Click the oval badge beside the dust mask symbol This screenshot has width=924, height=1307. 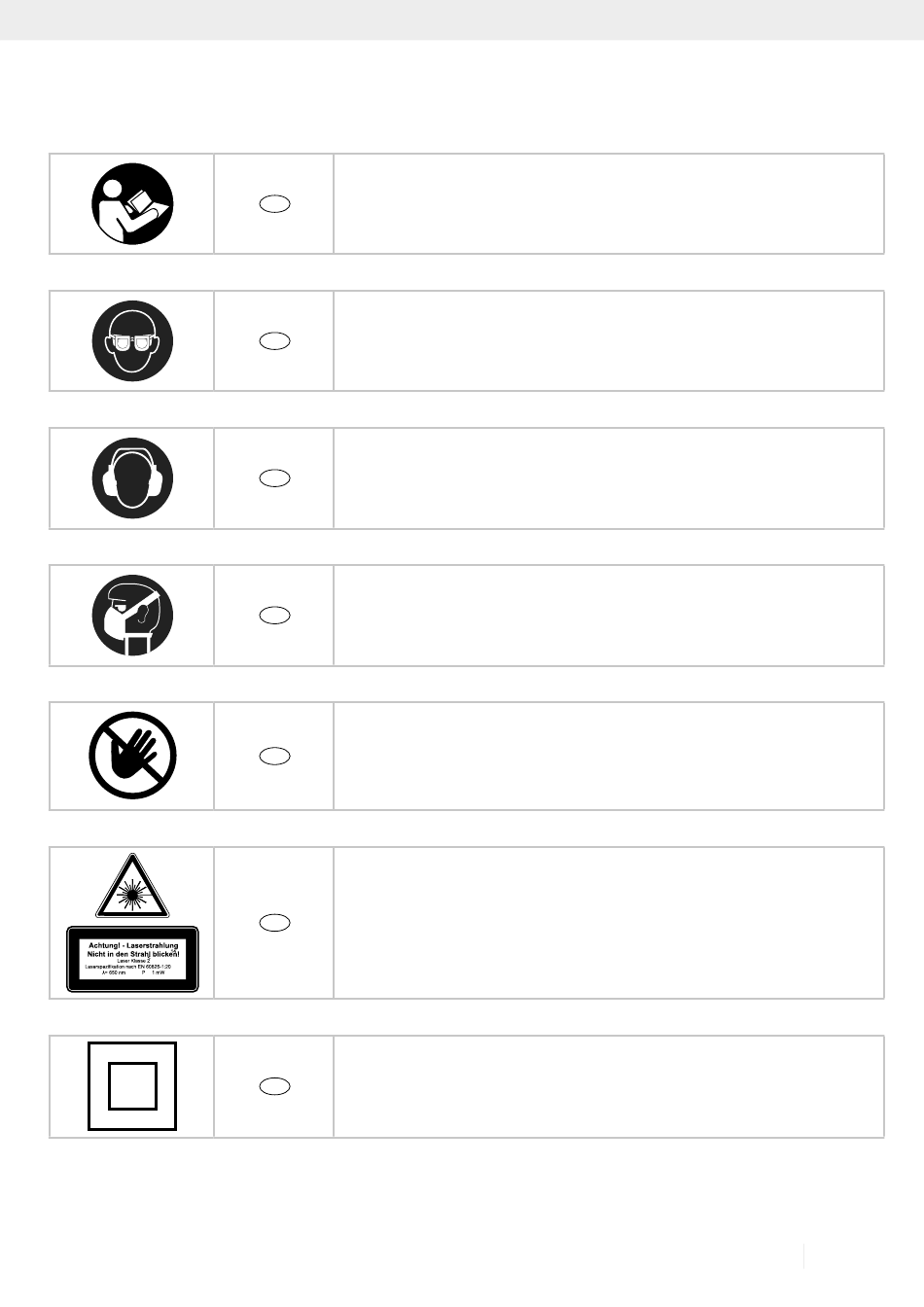274,615
